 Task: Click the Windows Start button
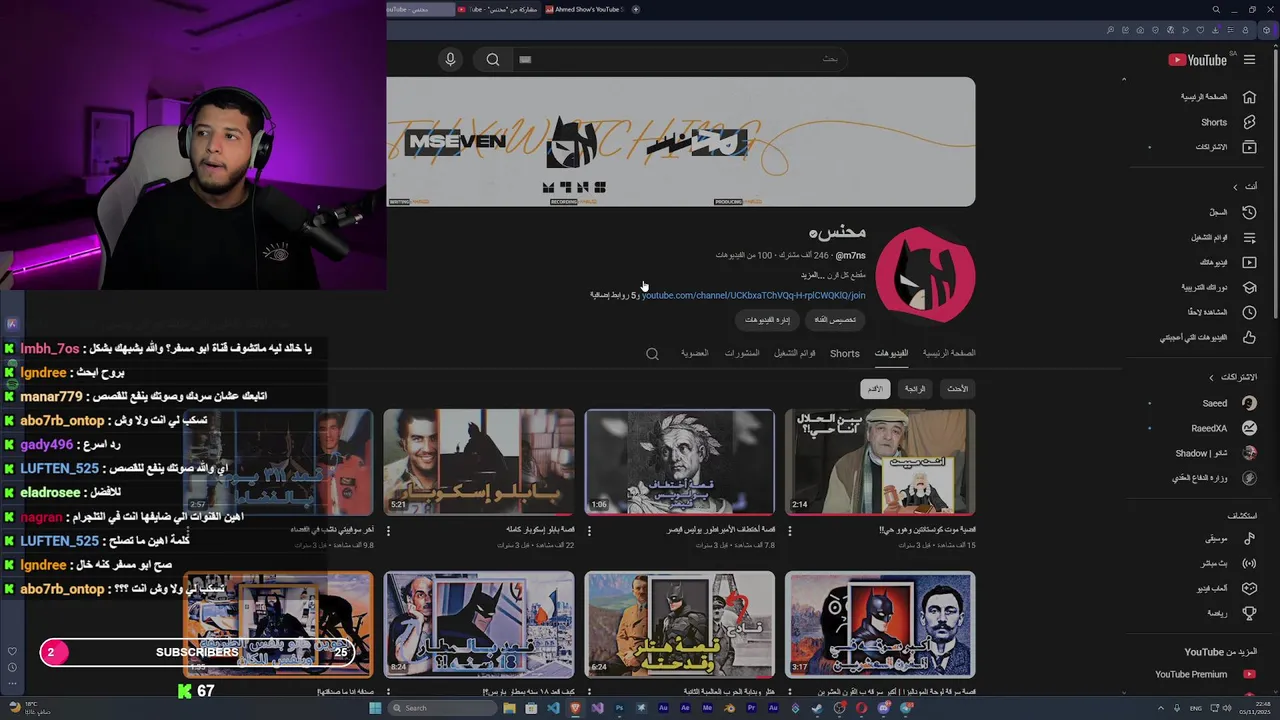pyautogui.click(x=375, y=708)
